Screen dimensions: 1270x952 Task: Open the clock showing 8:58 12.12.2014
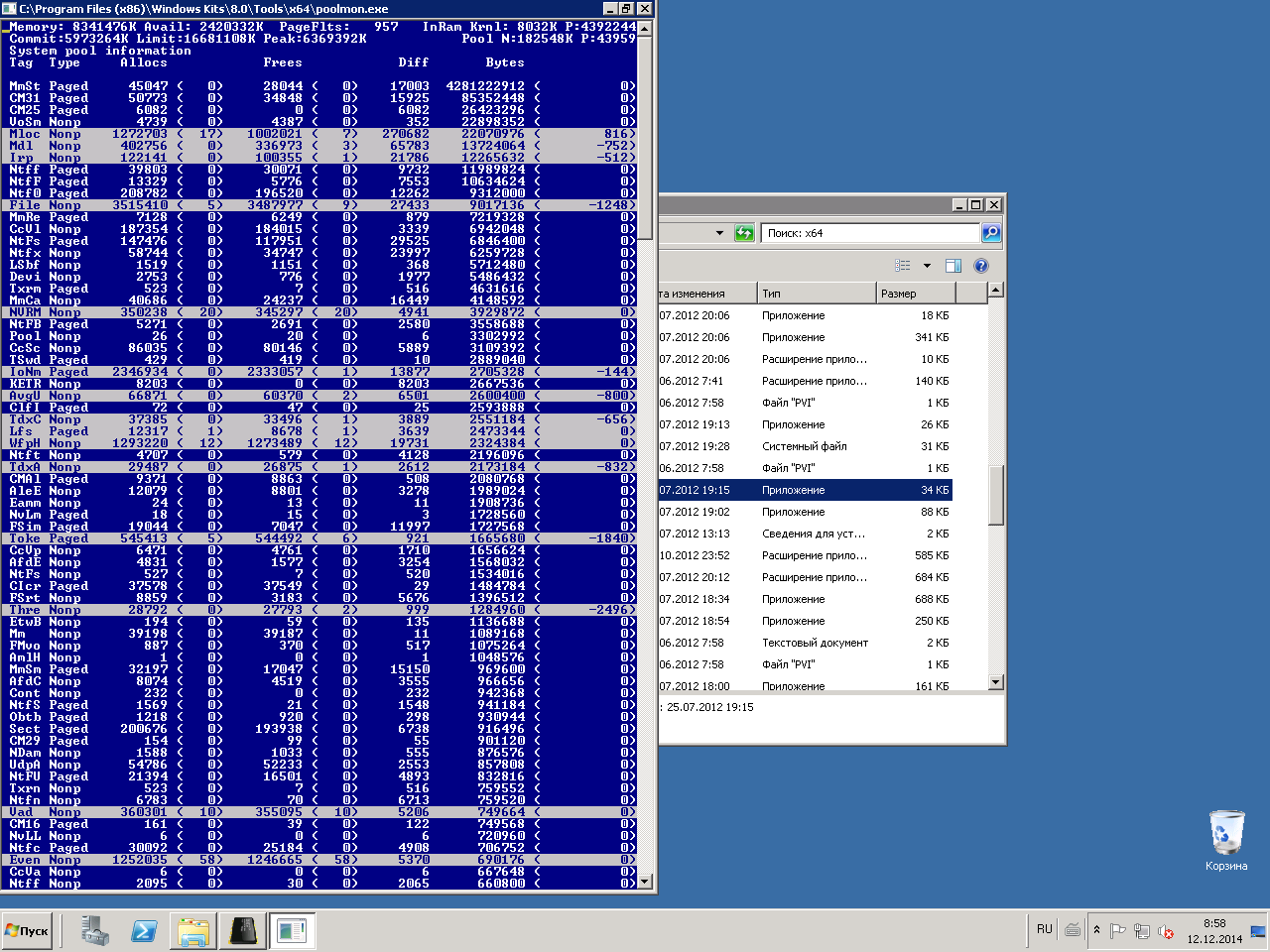coord(1214,930)
